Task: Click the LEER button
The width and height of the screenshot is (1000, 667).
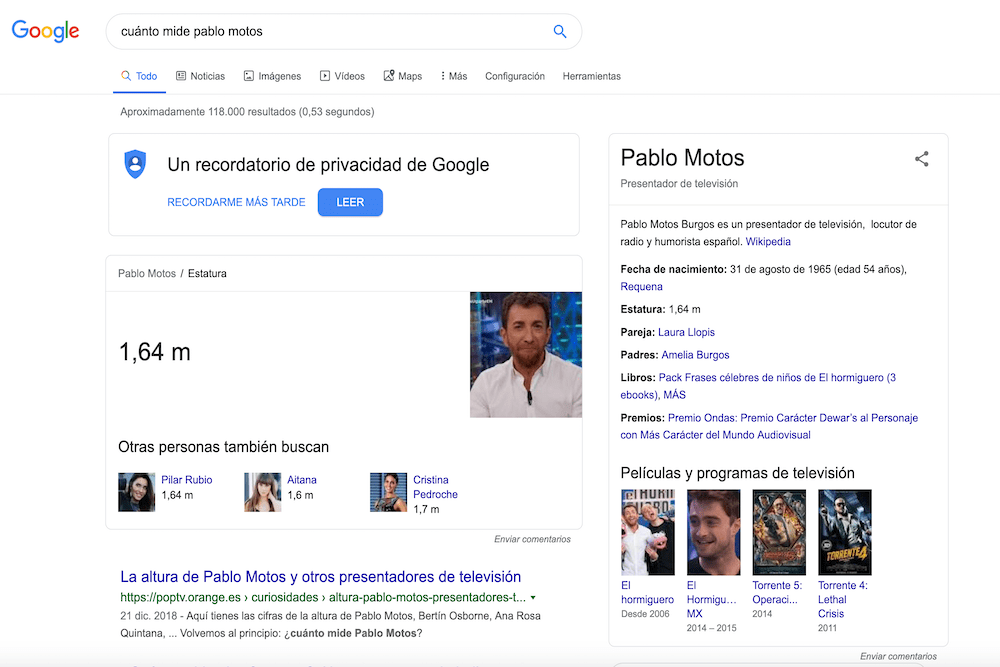Action: (350, 202)
